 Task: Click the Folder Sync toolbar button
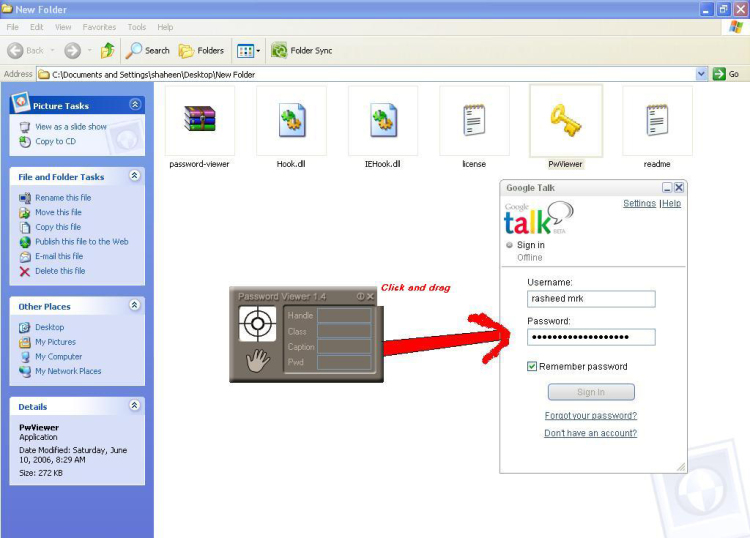click(302, 50)
